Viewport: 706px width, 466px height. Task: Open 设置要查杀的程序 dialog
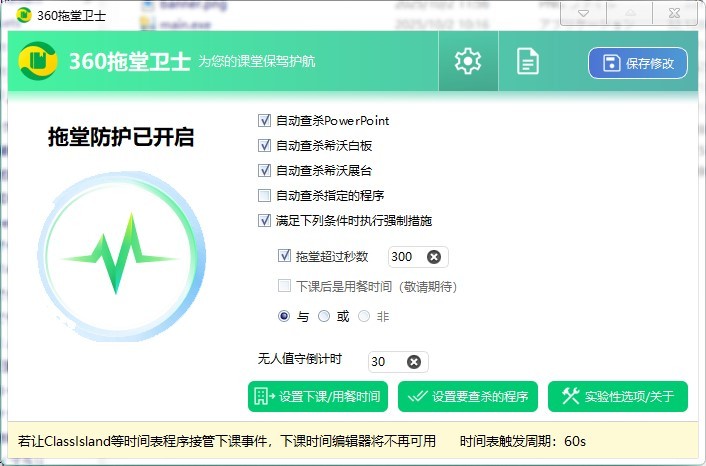pyautogui.click(x=468, y=397)
